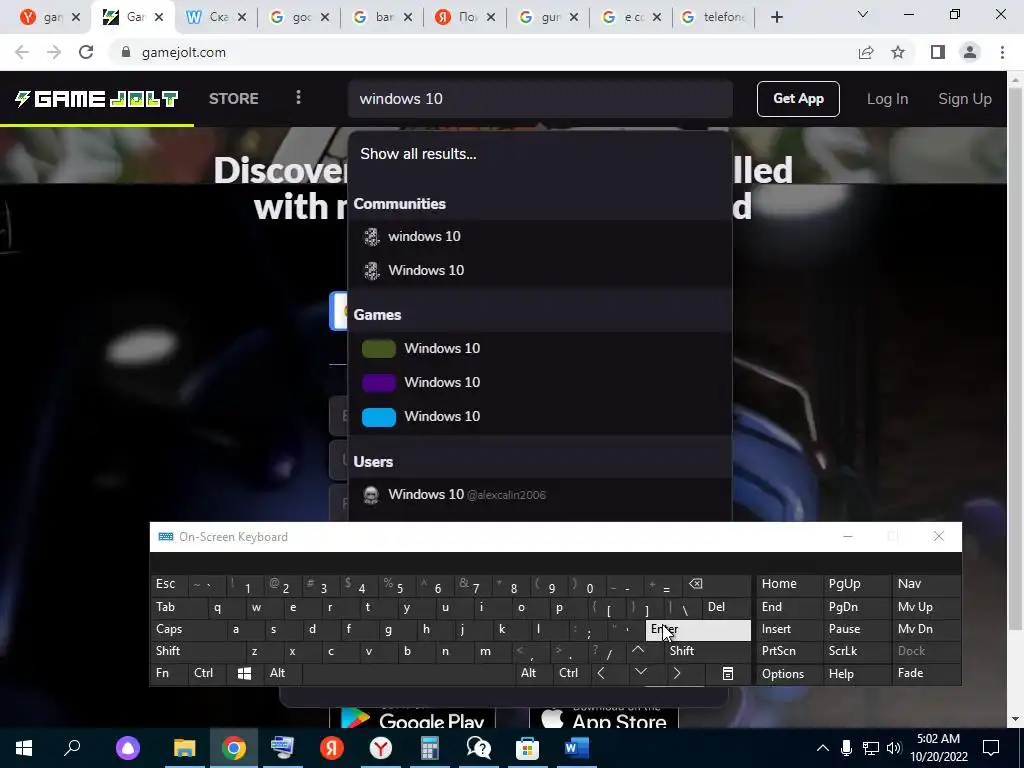Toggle the Fn key on the keyboard
Screen dimensions: 1024x768
coord(170,673)
